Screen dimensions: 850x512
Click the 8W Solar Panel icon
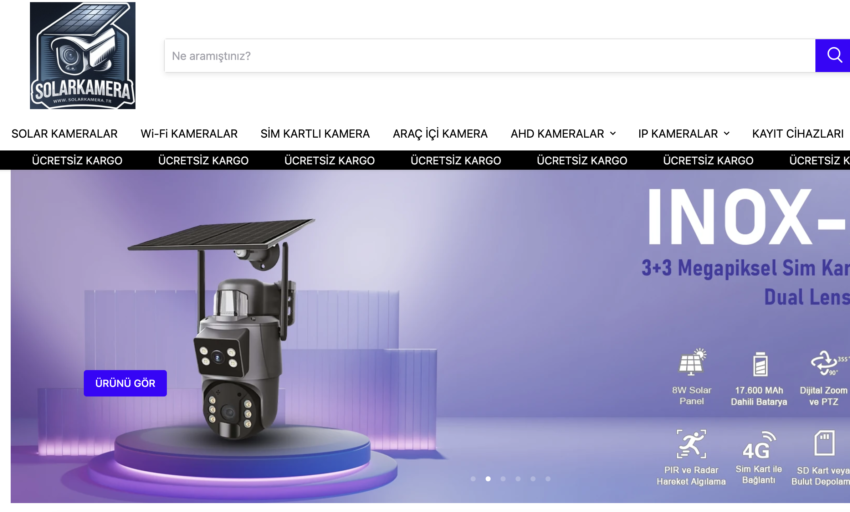(692, 362)
